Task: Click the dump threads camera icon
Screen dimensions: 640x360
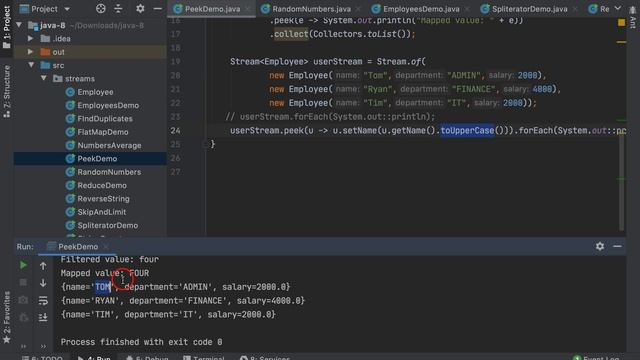Action: coord(23,300)
